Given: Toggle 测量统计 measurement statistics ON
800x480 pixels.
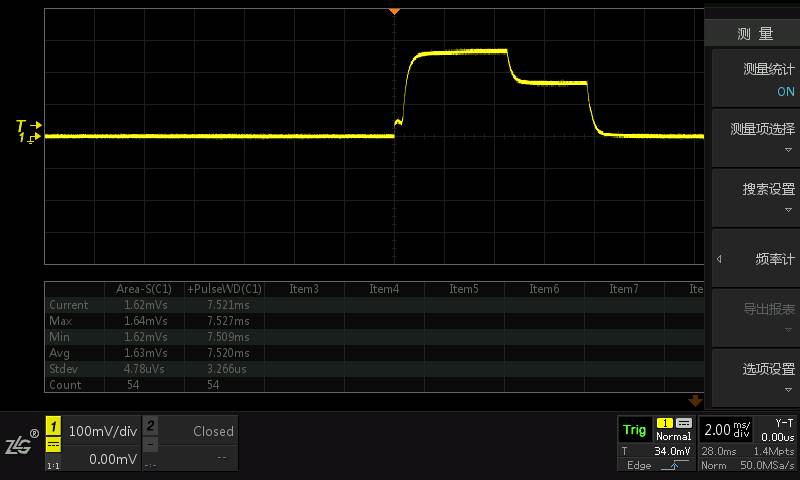Looking at the screenshot, I should tap(755, 79).
